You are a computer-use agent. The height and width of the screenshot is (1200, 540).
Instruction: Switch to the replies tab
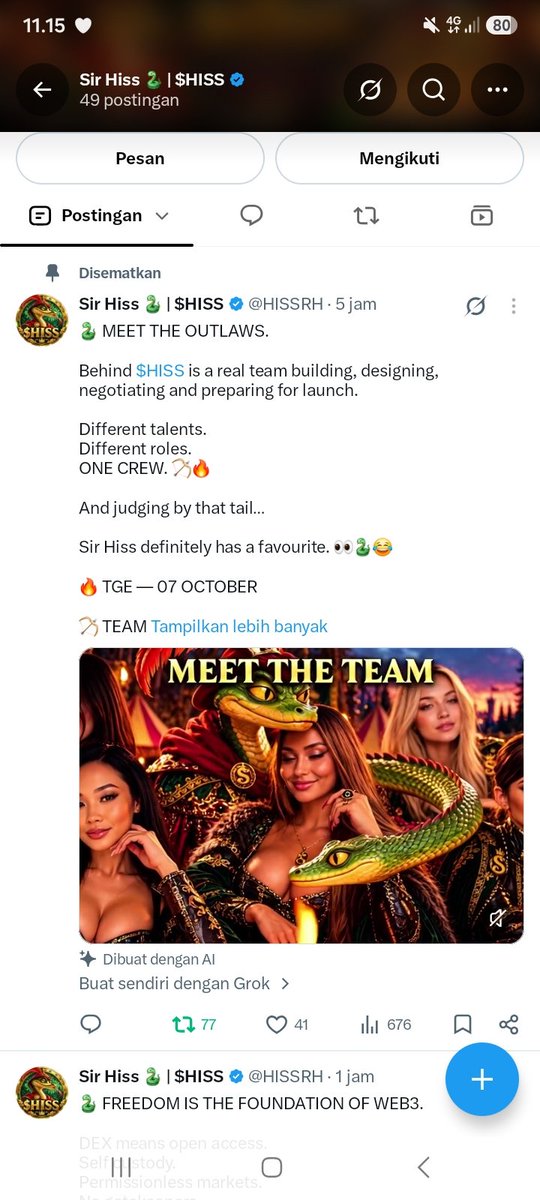[x=252, y=215]
